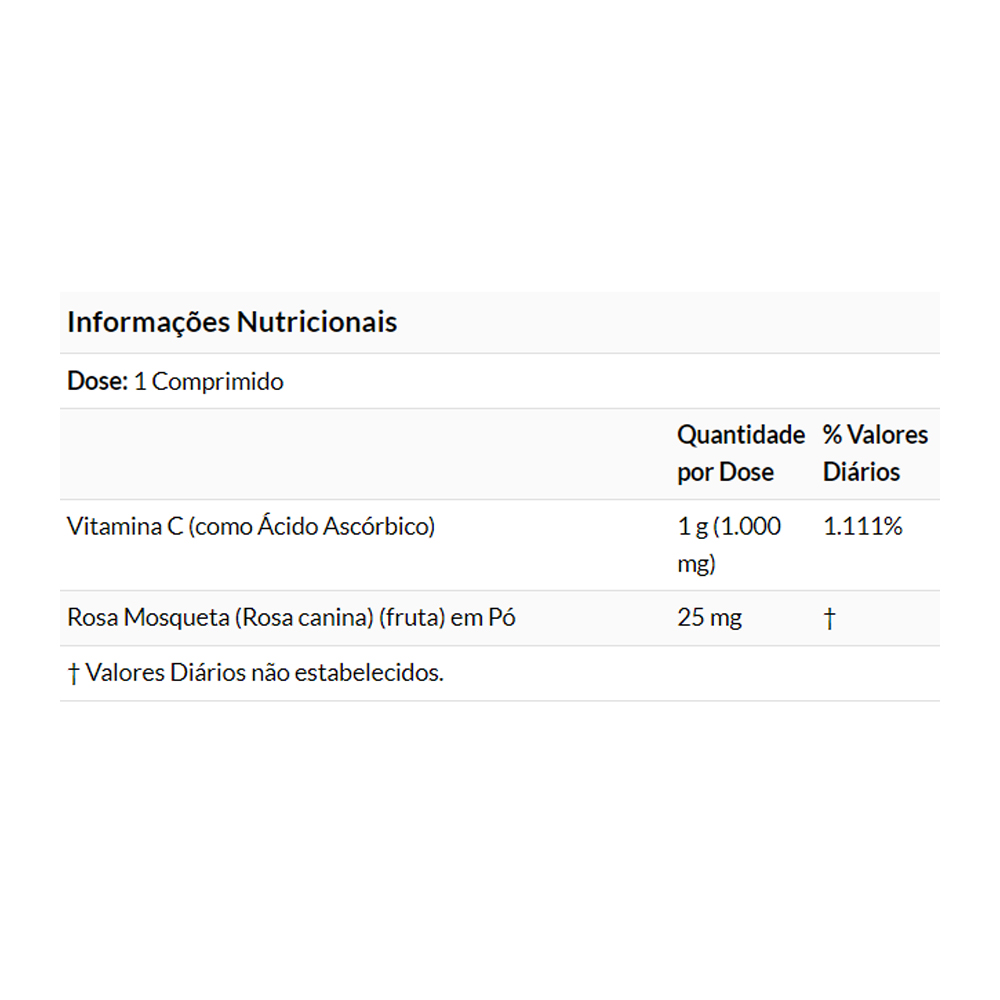Click the (fruta) em Pó text
The height and width of the screenshot is (1000, 1000).
tap(447, 618)
